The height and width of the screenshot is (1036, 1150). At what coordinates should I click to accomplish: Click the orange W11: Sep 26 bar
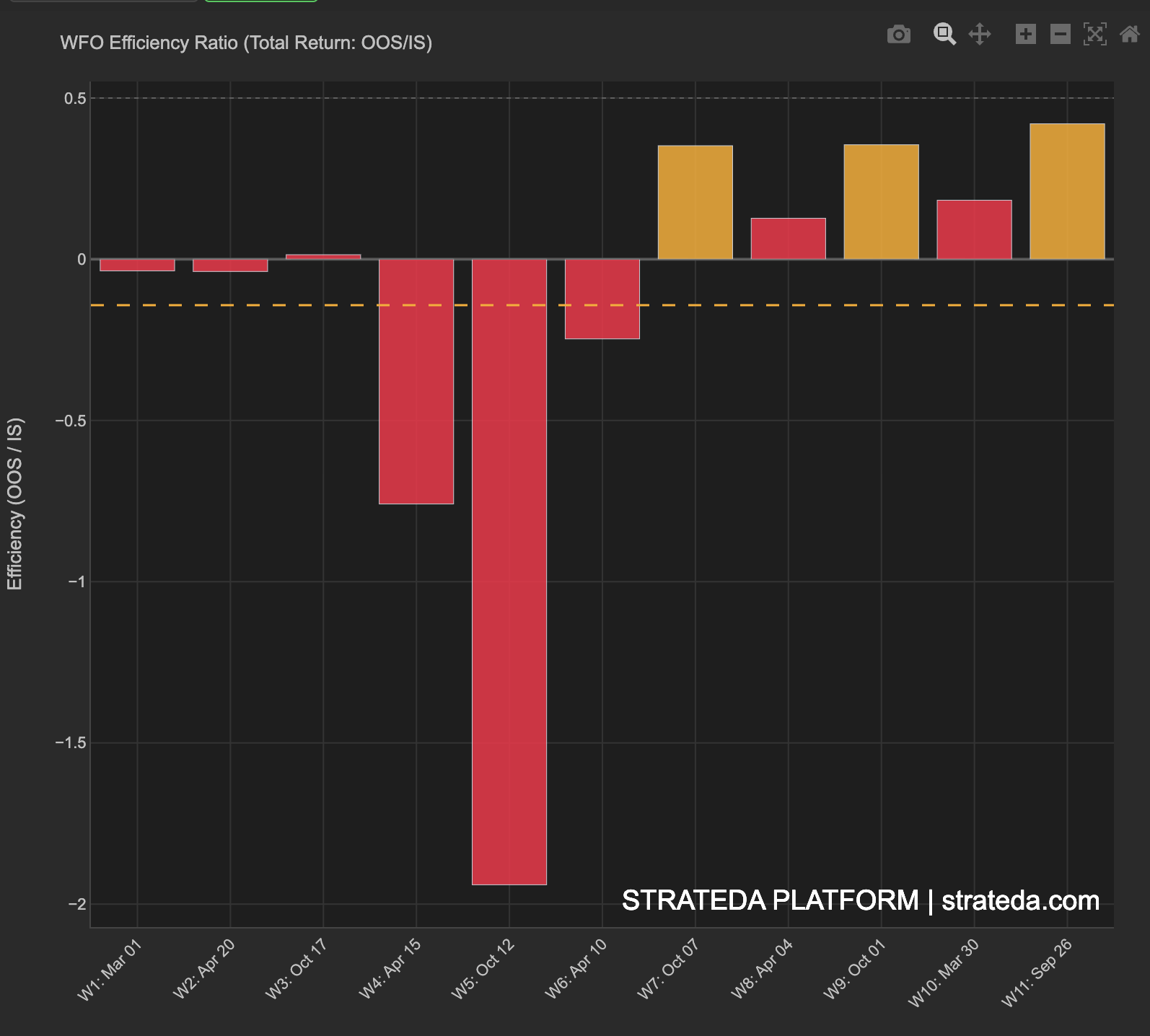(x=1067, y=192)
